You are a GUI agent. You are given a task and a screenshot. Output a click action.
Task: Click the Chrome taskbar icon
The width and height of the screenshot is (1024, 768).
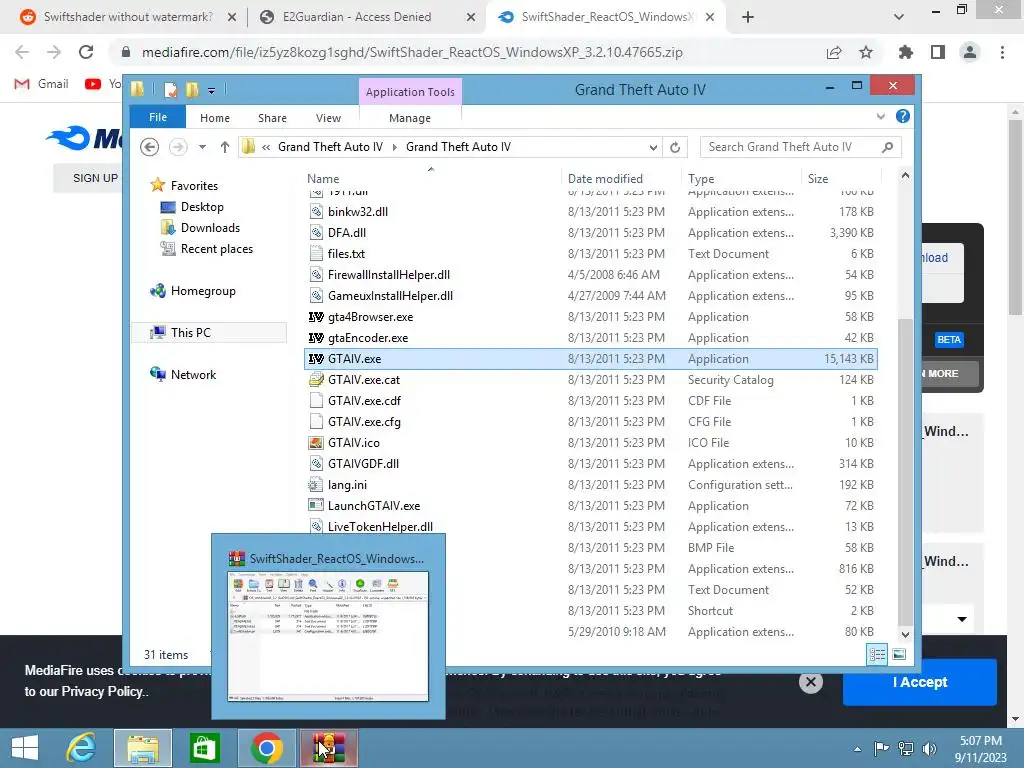[x=266, y=748]
